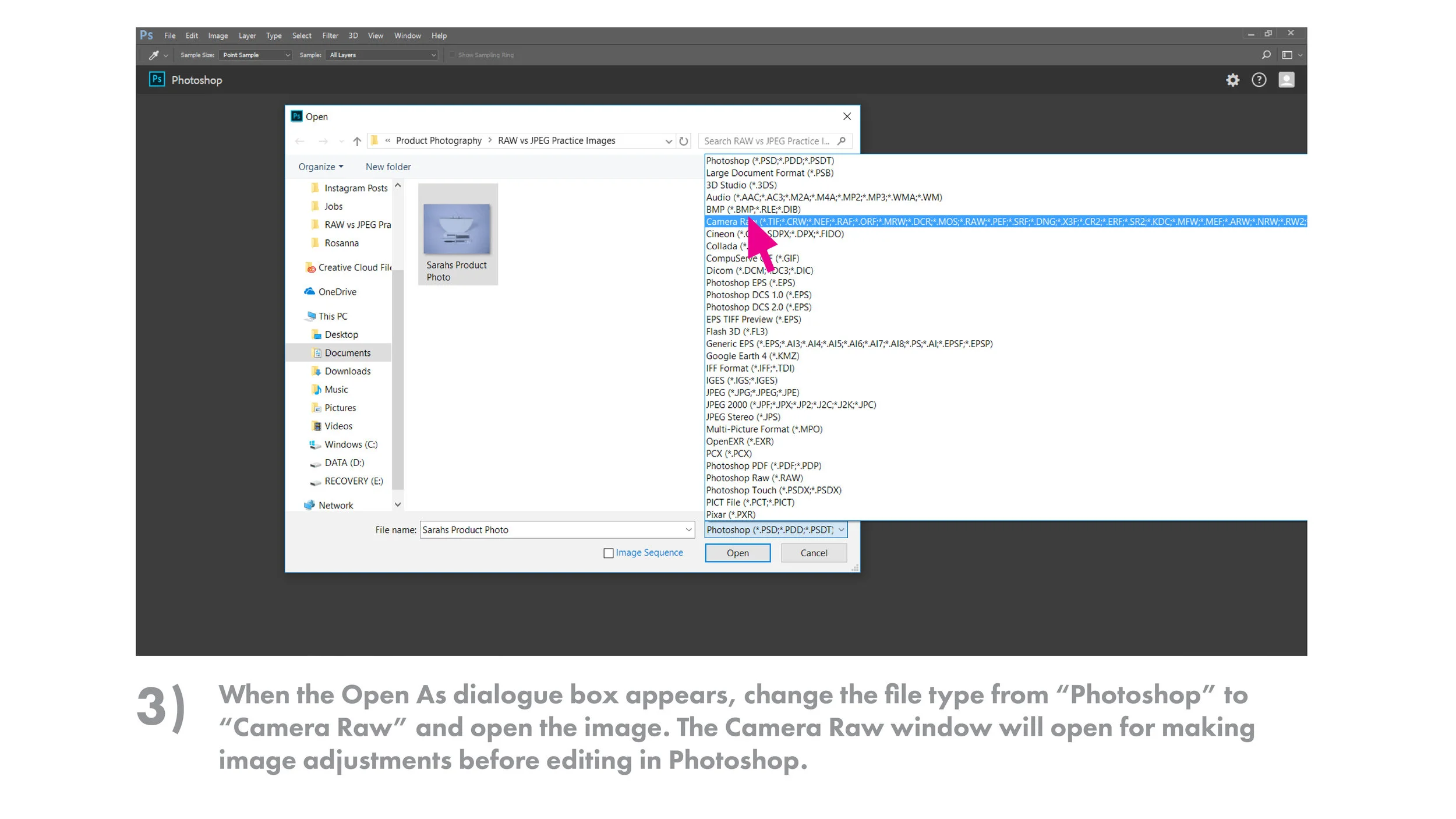Open the File menu
The height and width of the screenshot is (819, 1456).
pos(169,36)
